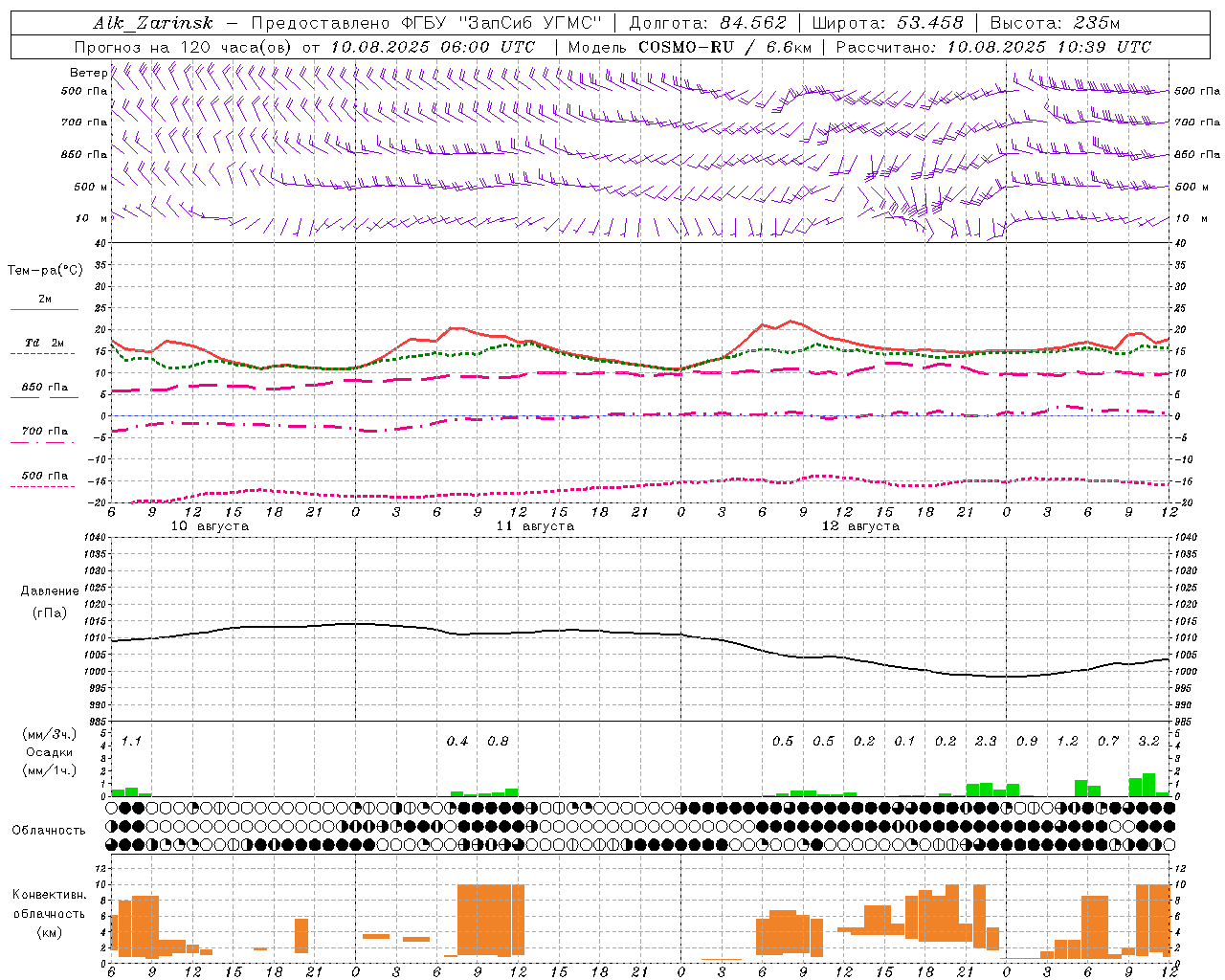Click the 'Осадки' precipitation label
The height and width of the screenshot is (980, 1225).
(50, 752)
